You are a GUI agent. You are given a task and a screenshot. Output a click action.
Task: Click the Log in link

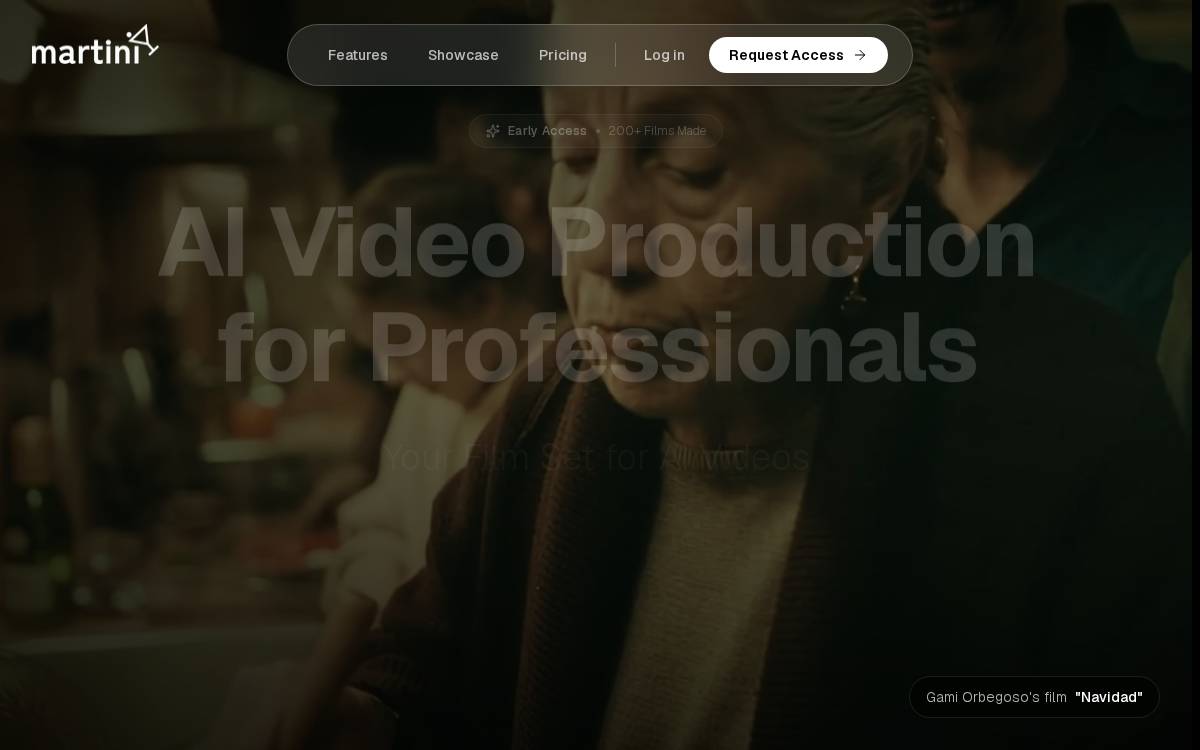pyautogui.click(x=664, y=55)
